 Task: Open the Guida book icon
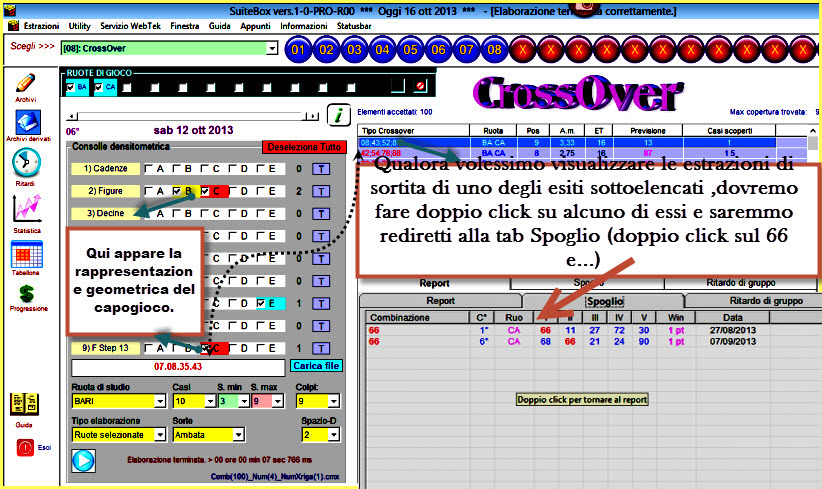24,404
